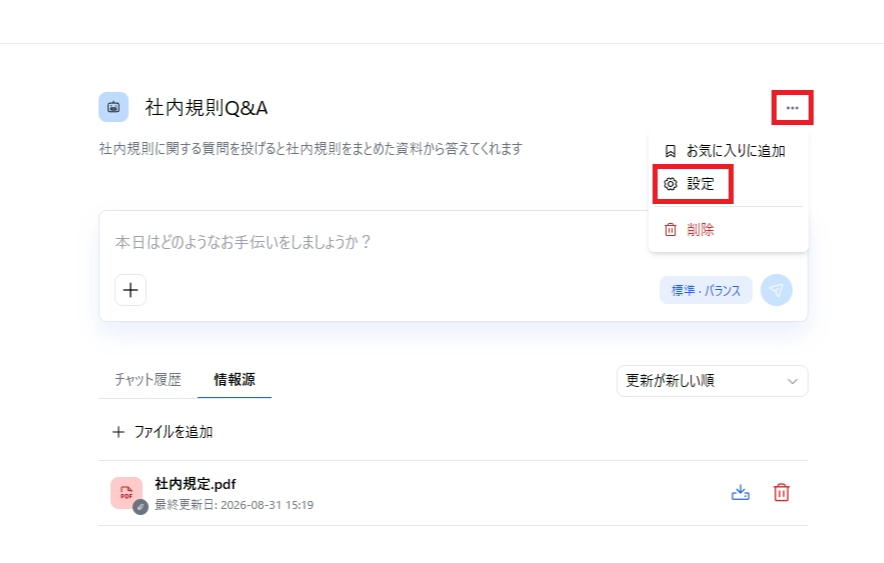Screen dimensions: 884x563
Task: Select the 情報源 tab
Action: (235, 380)
